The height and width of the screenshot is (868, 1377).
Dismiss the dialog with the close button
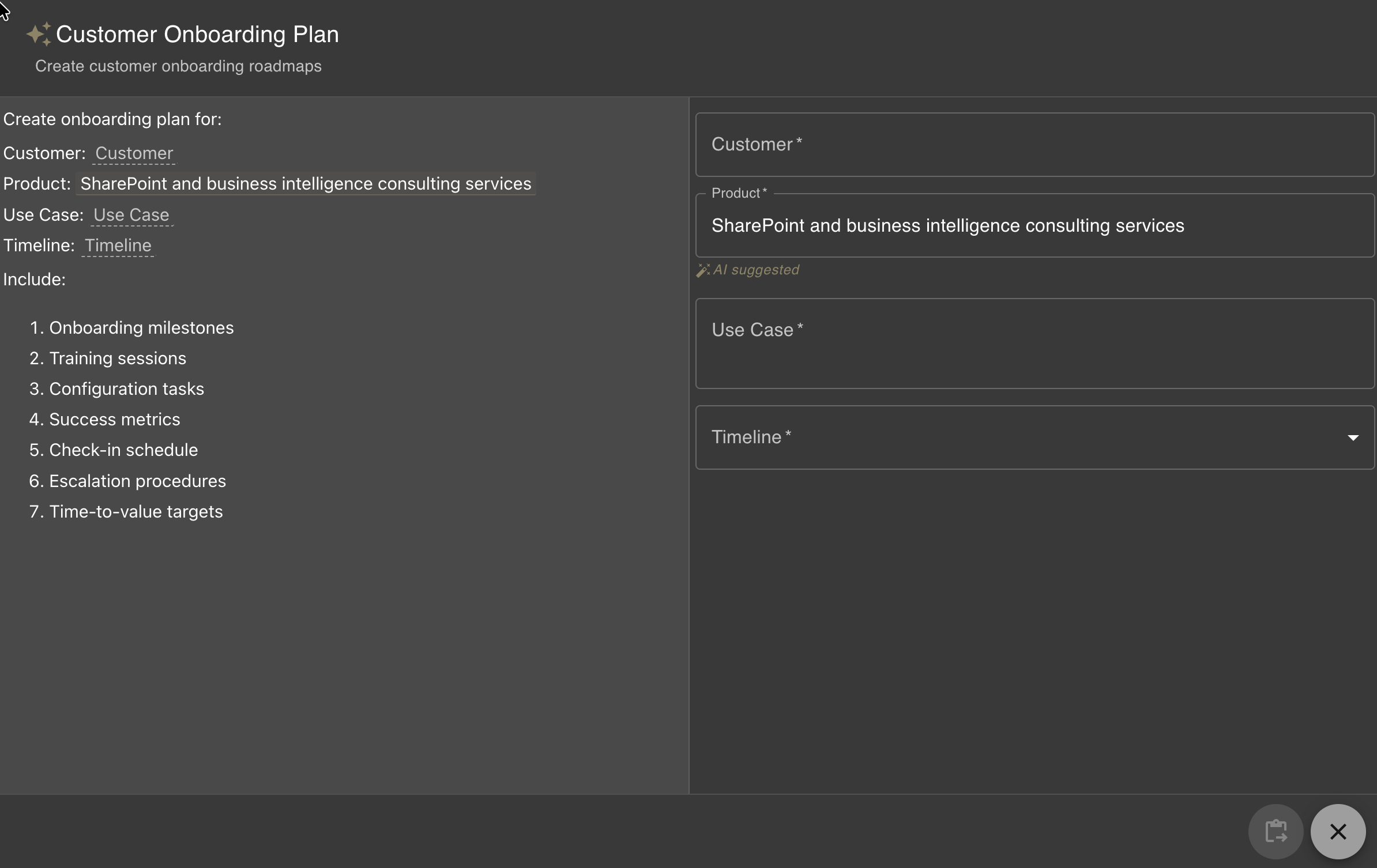1338,831
